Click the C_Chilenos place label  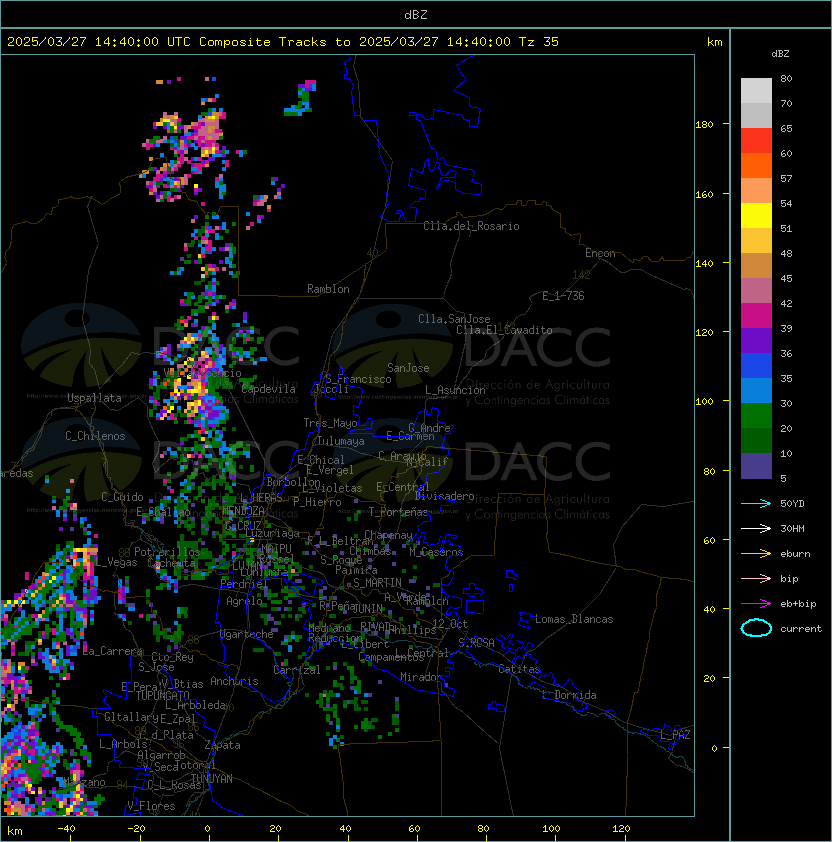[95, 435]
